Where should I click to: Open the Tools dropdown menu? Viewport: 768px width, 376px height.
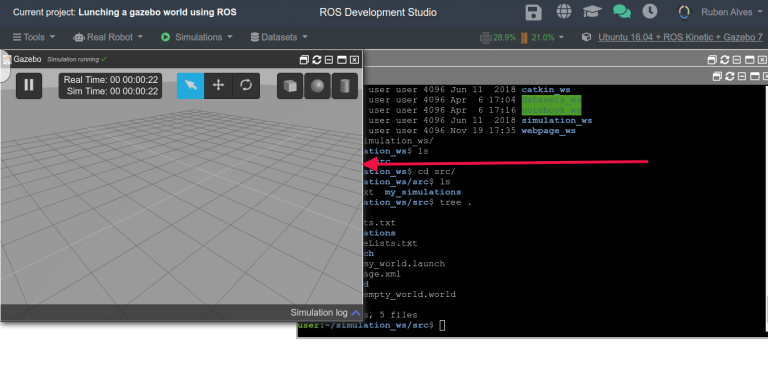34,37
